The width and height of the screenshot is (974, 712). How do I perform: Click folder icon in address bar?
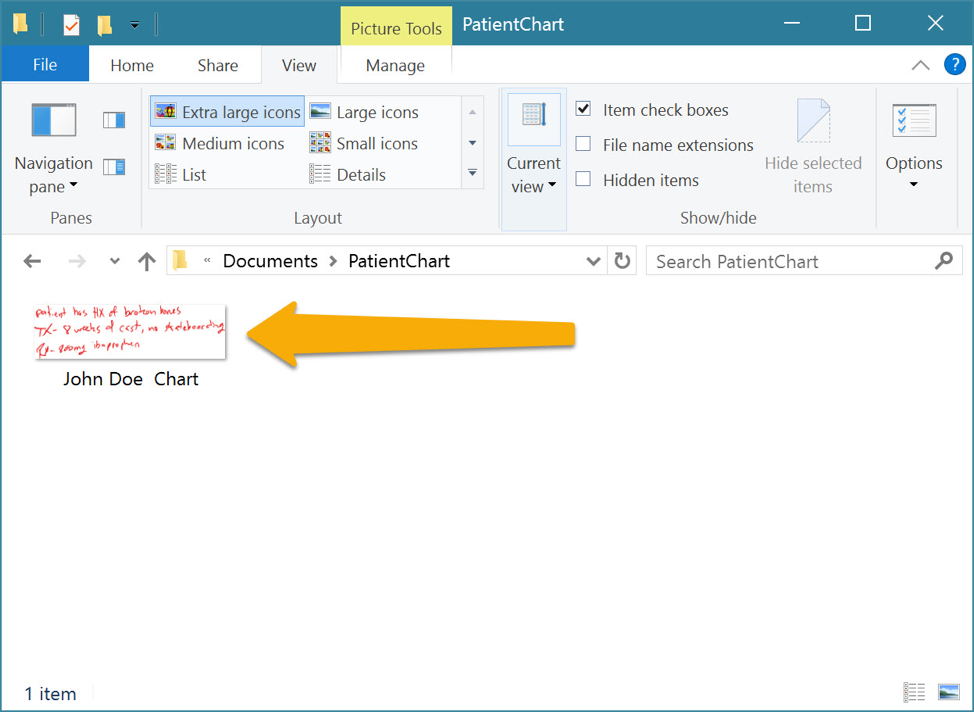pos(180,260)
